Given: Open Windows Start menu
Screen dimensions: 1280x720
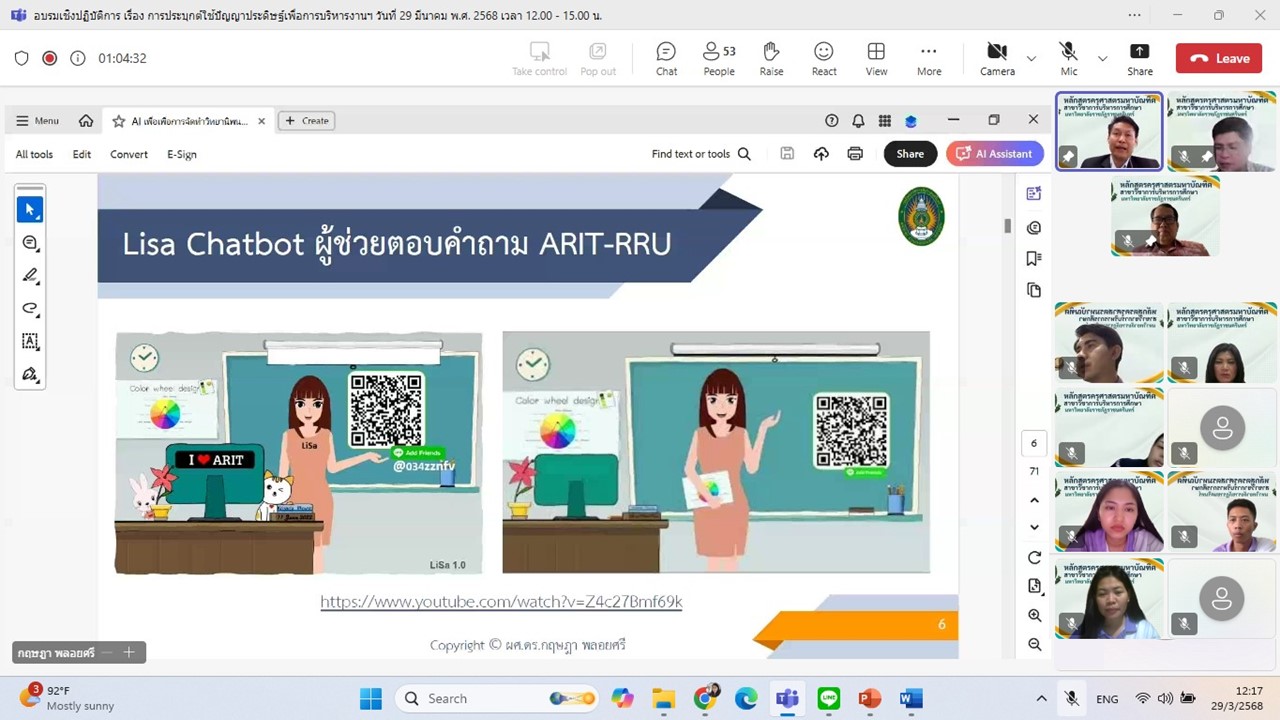Looking at the screenshot, I should [x=371, y=698].
